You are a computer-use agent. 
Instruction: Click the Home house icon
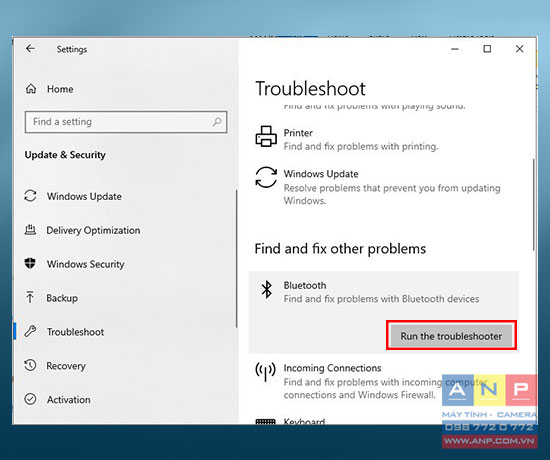(x=31, y=89)
